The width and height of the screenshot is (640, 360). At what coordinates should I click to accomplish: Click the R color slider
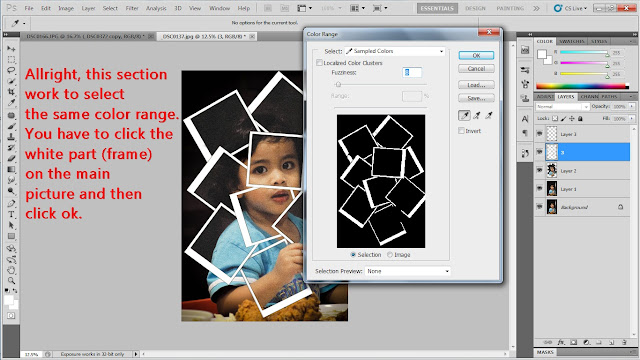(584, 52)
